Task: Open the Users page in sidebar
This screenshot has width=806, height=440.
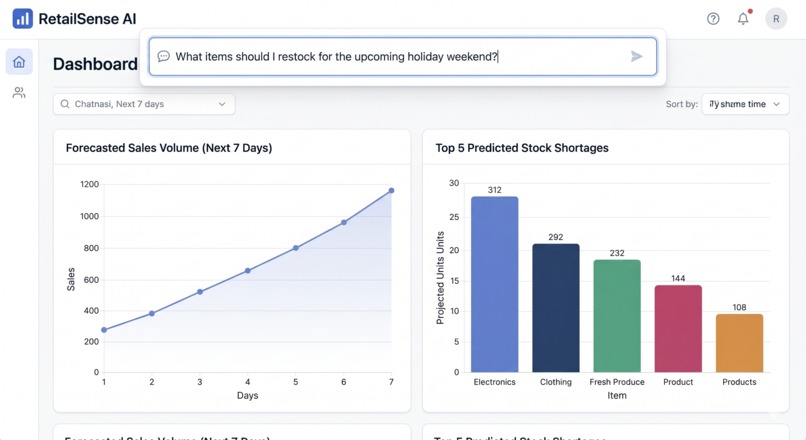Action: [19, 93]
